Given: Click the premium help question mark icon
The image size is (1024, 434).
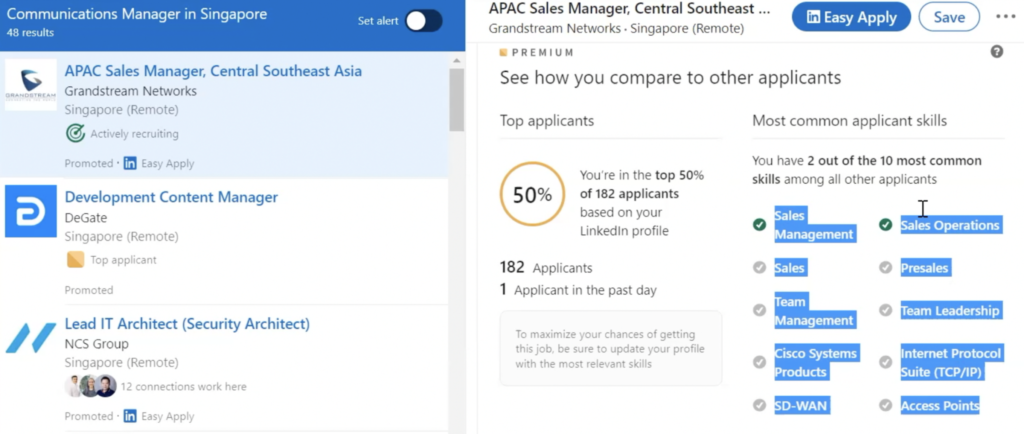Looking at the screenshot, I should [x=997, y=52].
